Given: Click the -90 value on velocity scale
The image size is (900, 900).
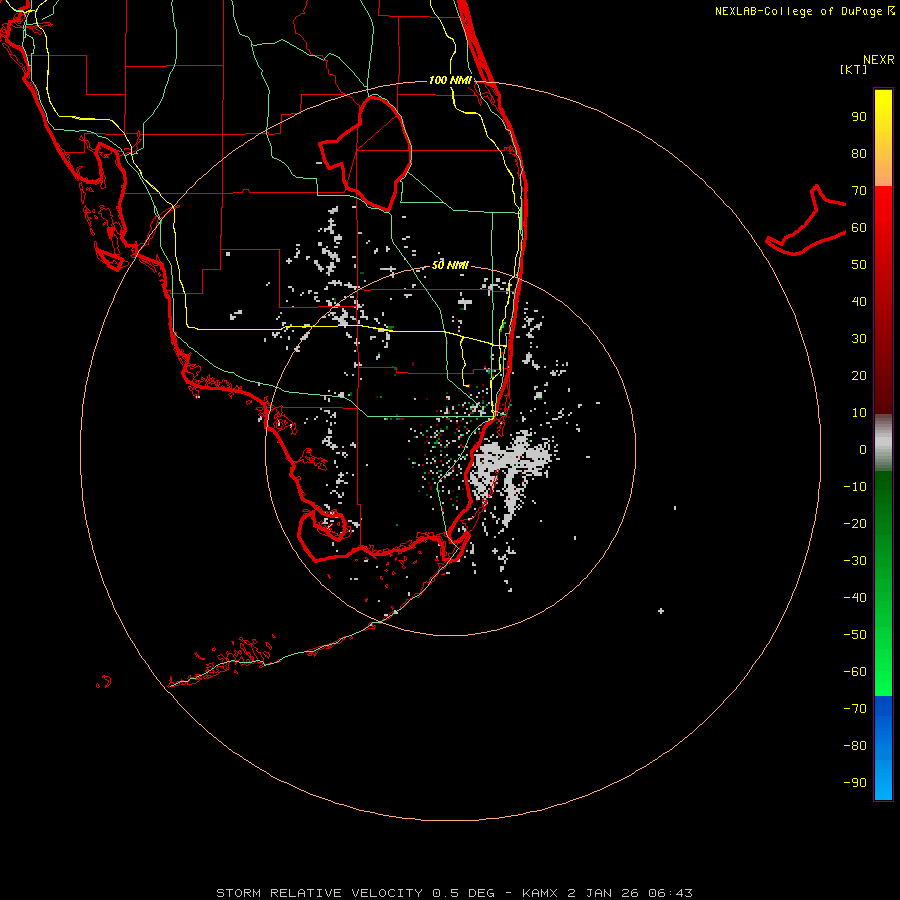Looking at the screenshot, I should [855, 782].
